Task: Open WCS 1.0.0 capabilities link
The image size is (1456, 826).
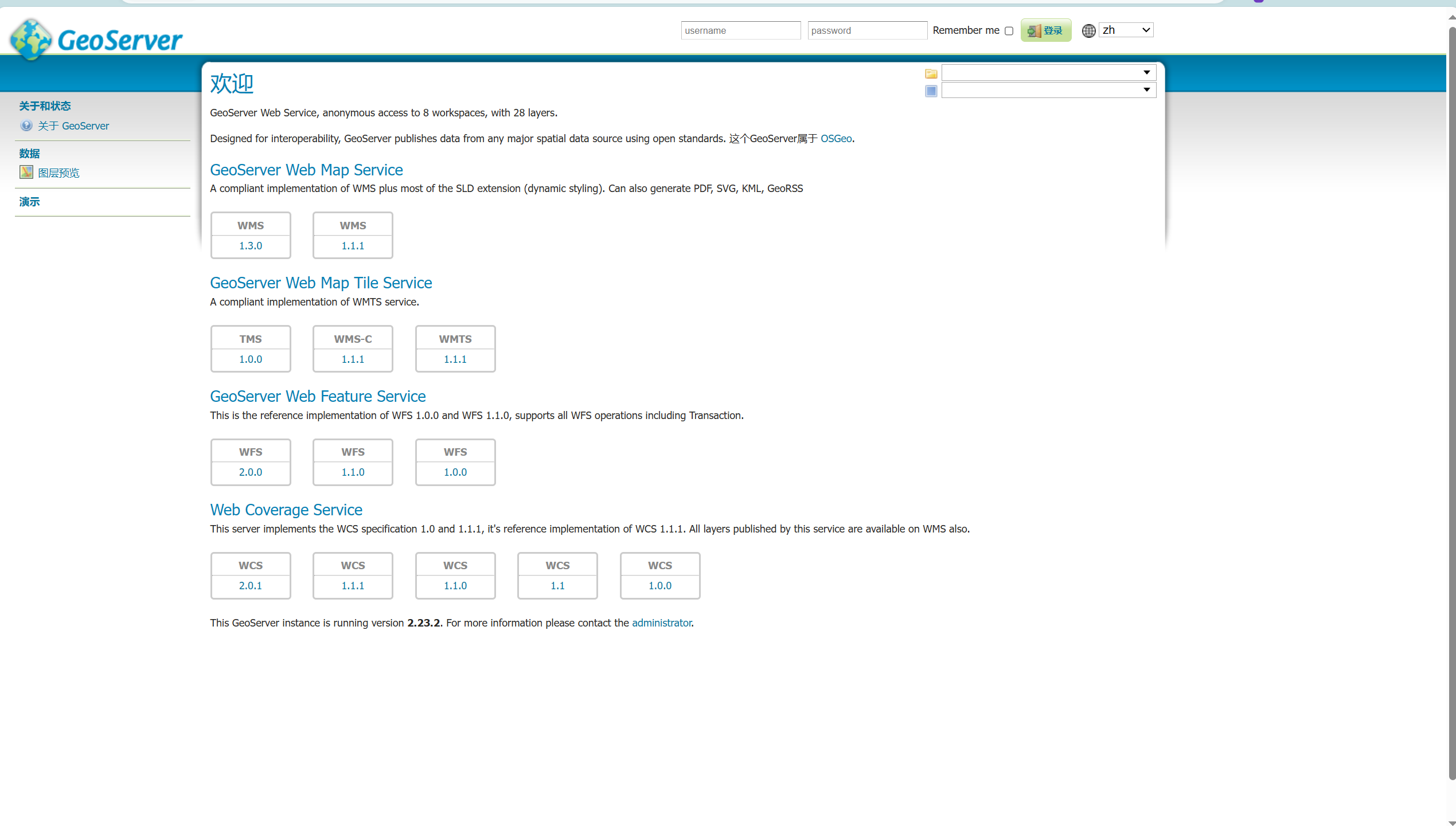Action: click(x=660, y=586)
